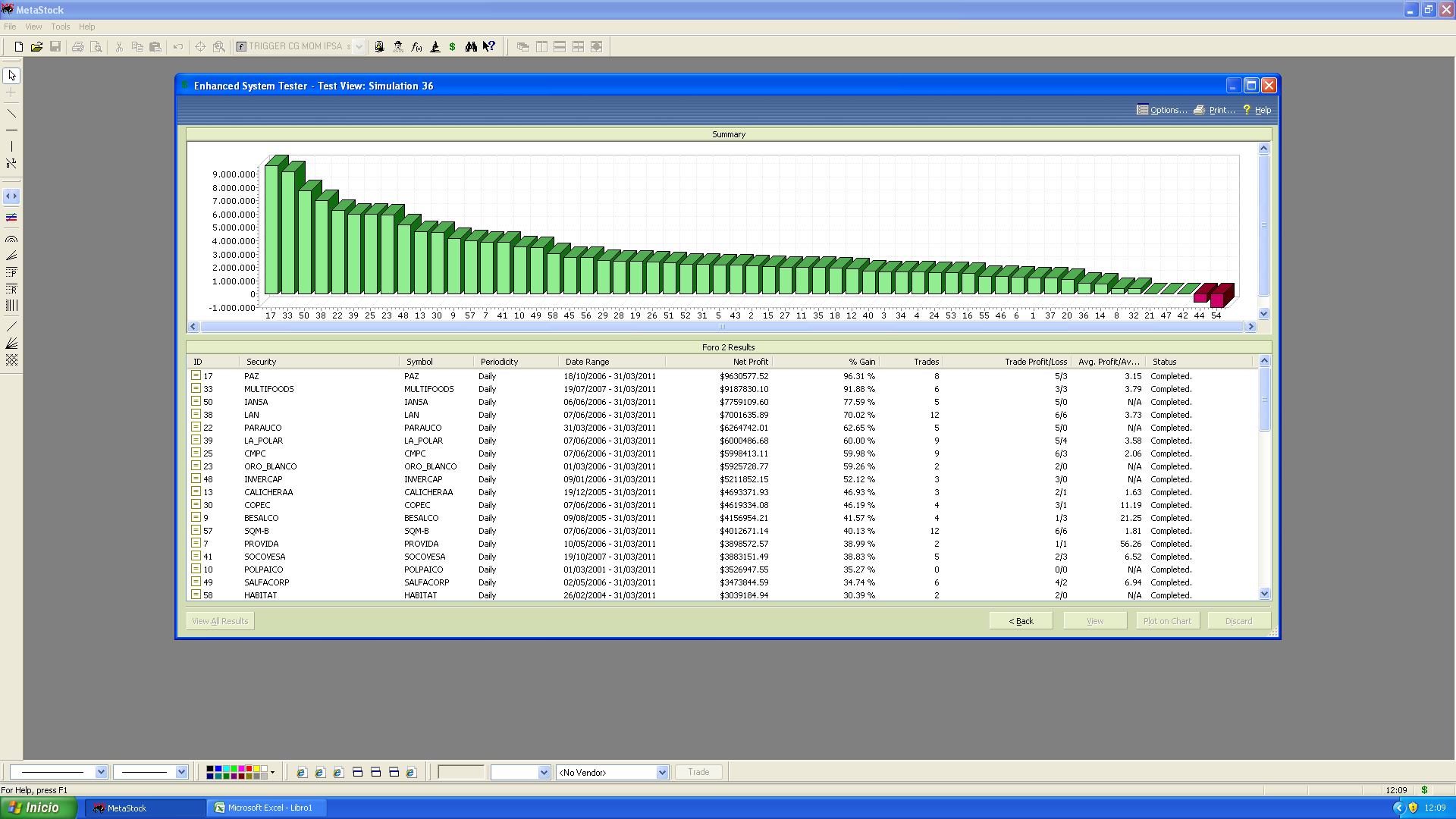
Task: Toggle the row icon for MULTIFOODS result
Action: point(196,388)
